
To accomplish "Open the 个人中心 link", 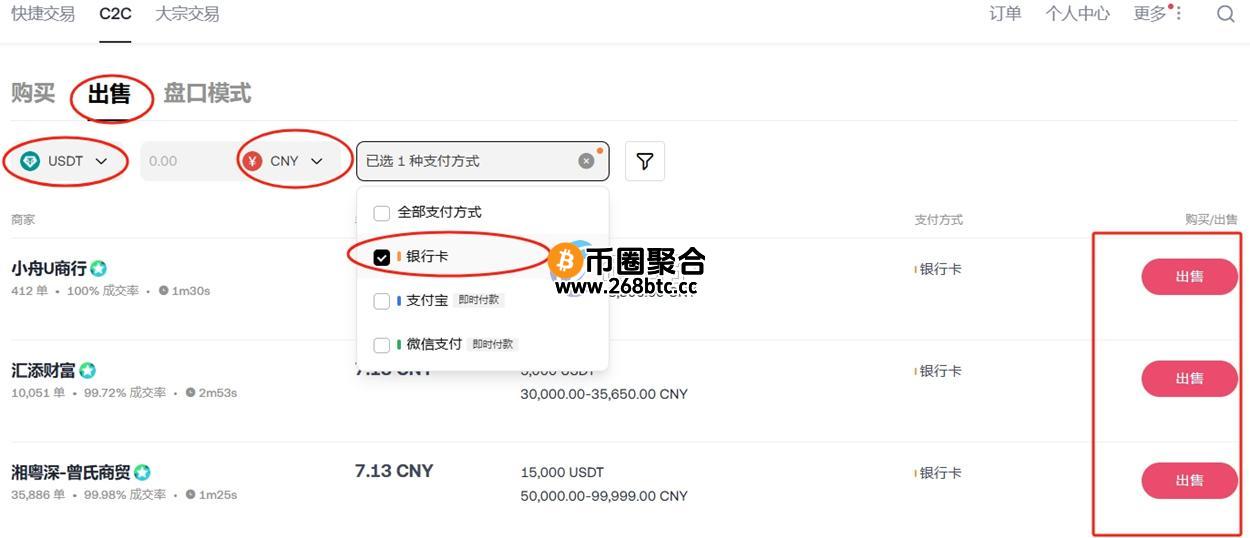I will tap(1078, 14).
